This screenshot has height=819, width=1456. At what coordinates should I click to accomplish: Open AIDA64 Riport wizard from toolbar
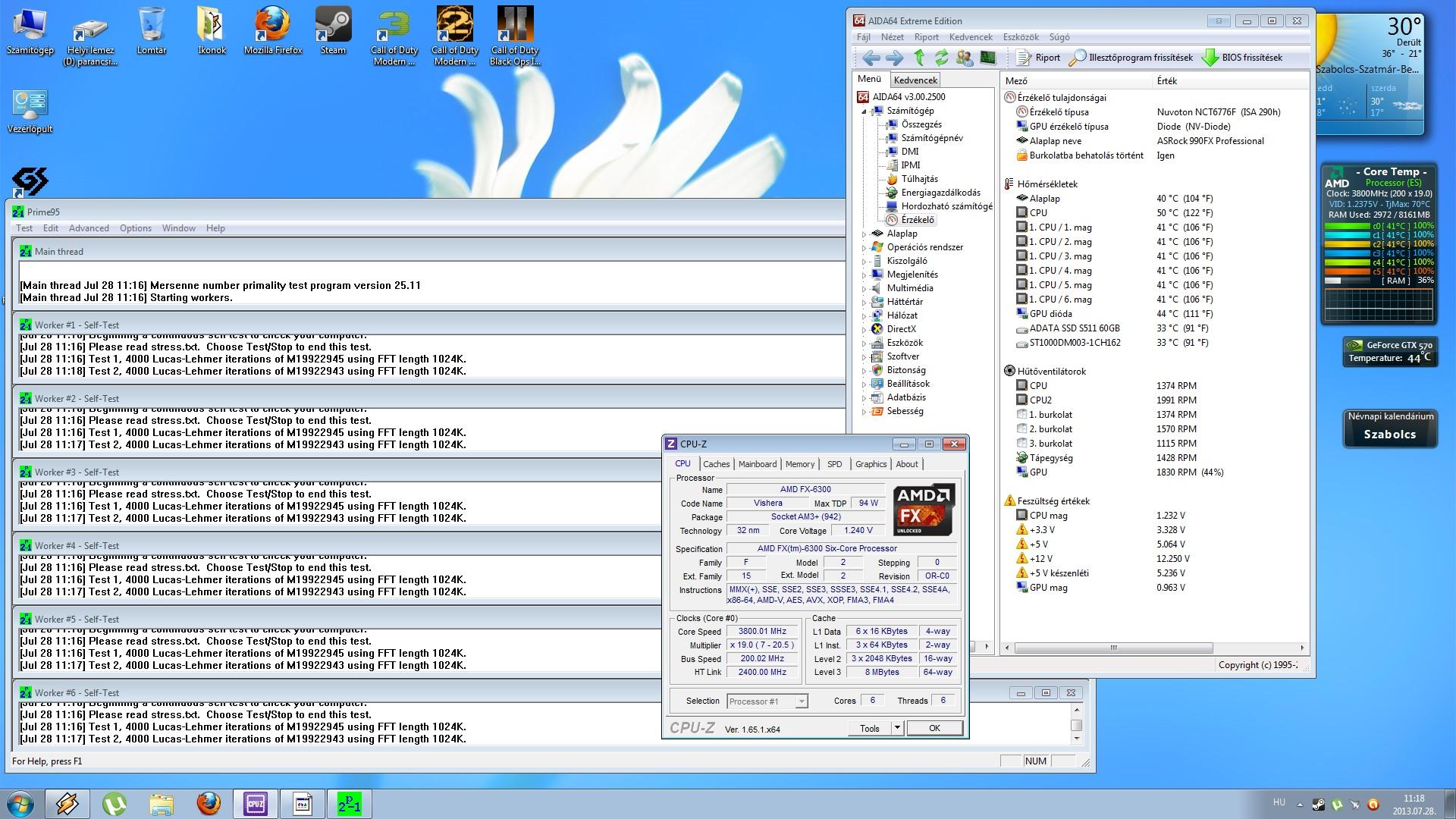pos(1038,58)
